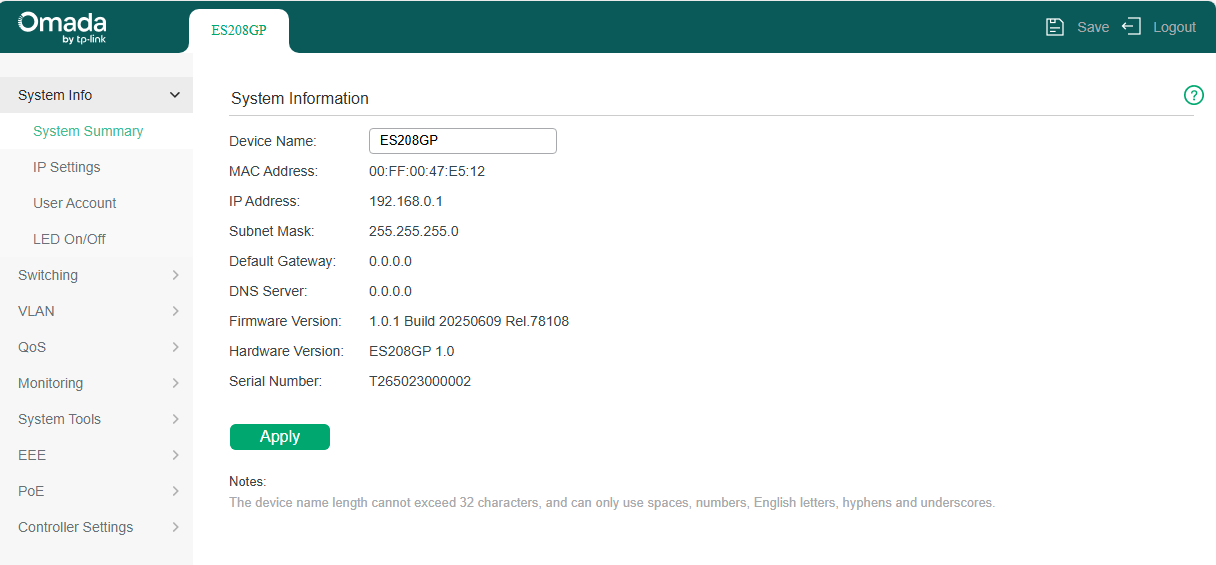Viewport: 1216px width, 565px height.
Task: Open IP Settings page
Action: [67, 167]
